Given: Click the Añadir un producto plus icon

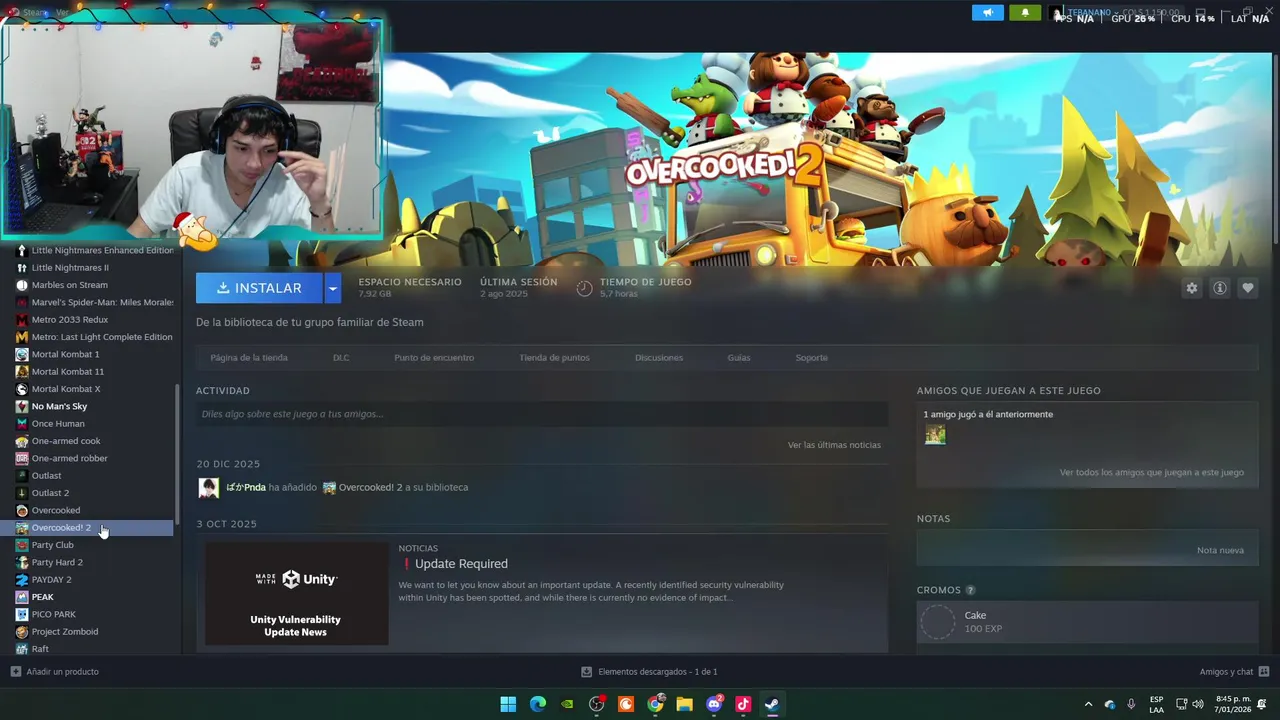Looking at the screenshot, I should point(15,672).
